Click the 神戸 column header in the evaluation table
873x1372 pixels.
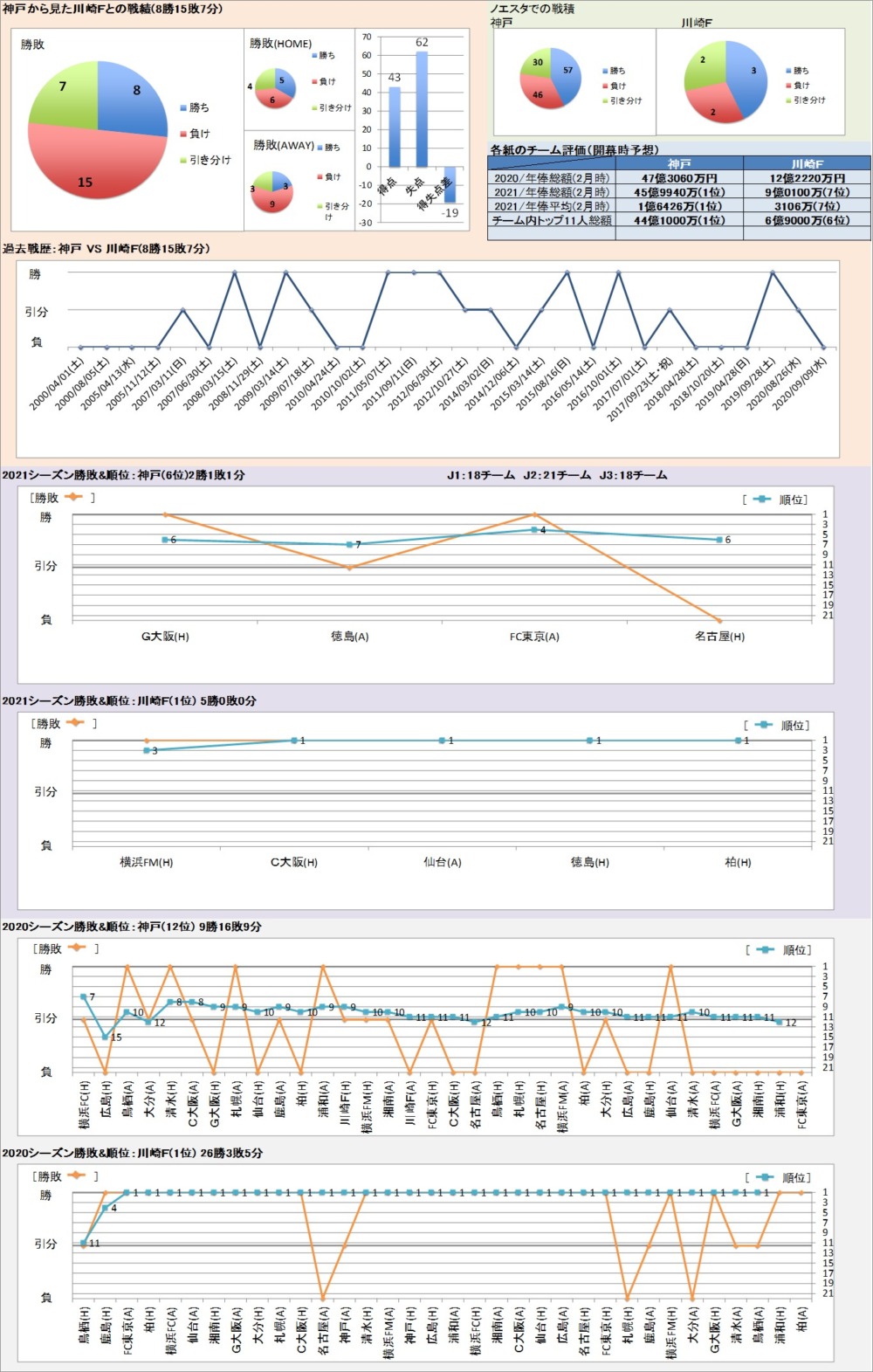coord(678,163)
